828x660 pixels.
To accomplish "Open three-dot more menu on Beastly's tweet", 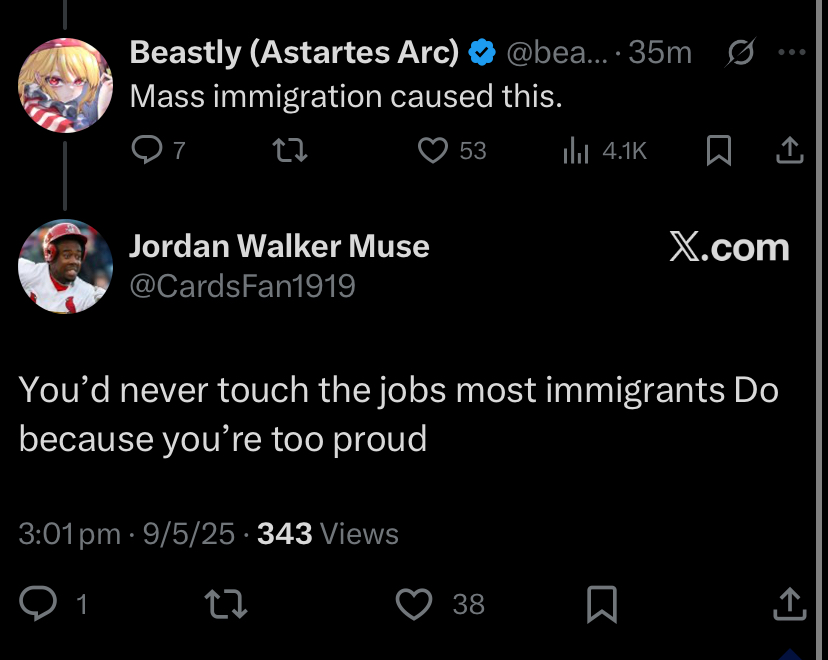I will click(792, 52).
